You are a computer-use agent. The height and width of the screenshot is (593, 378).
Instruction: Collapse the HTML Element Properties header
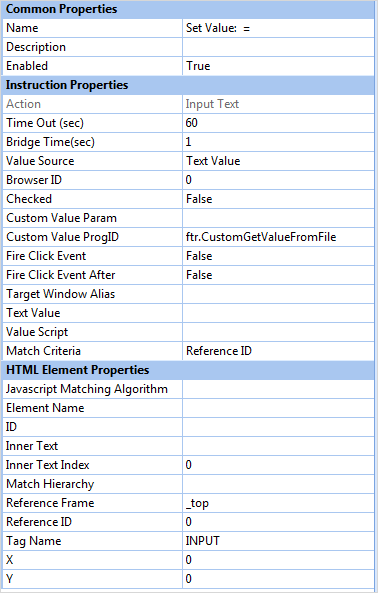click(x=188, y=370)
